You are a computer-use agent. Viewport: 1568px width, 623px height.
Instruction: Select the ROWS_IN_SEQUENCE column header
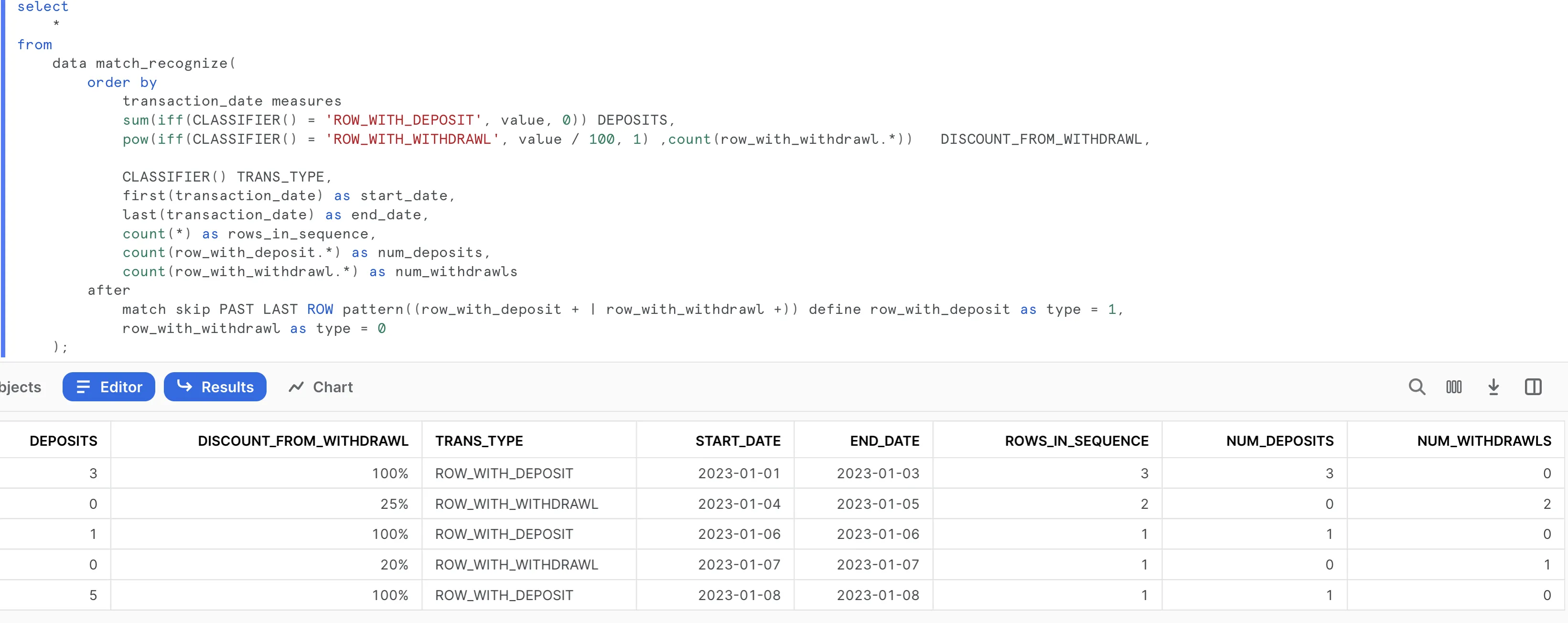tap(1076, 440)
